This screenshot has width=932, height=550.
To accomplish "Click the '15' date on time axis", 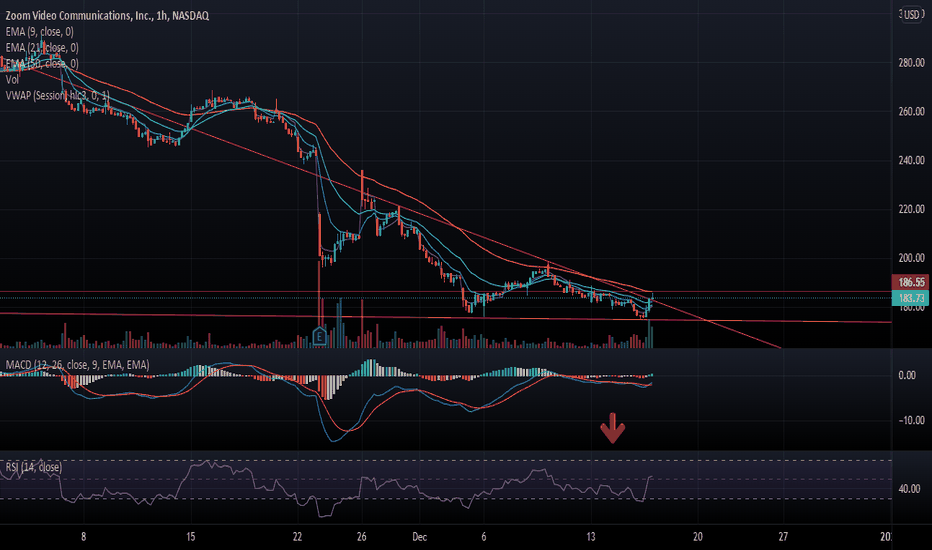I will pyautogui.click(x=191, y=537).
